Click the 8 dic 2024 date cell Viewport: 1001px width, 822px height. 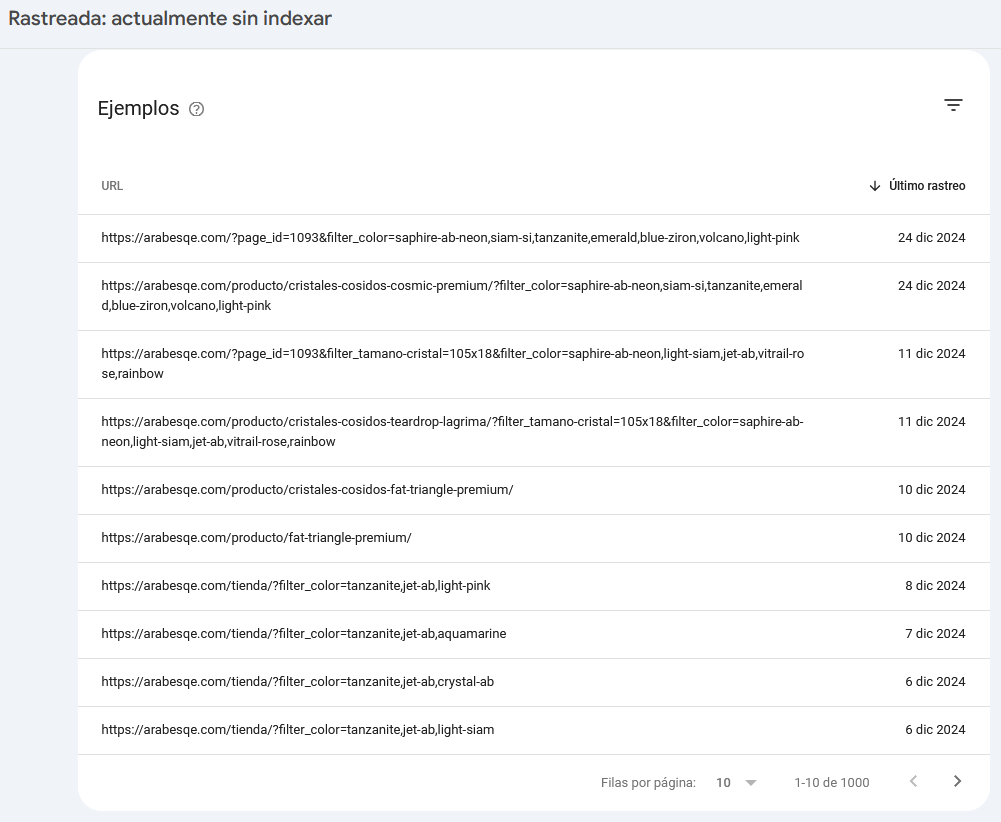click(x=935, y=586)
